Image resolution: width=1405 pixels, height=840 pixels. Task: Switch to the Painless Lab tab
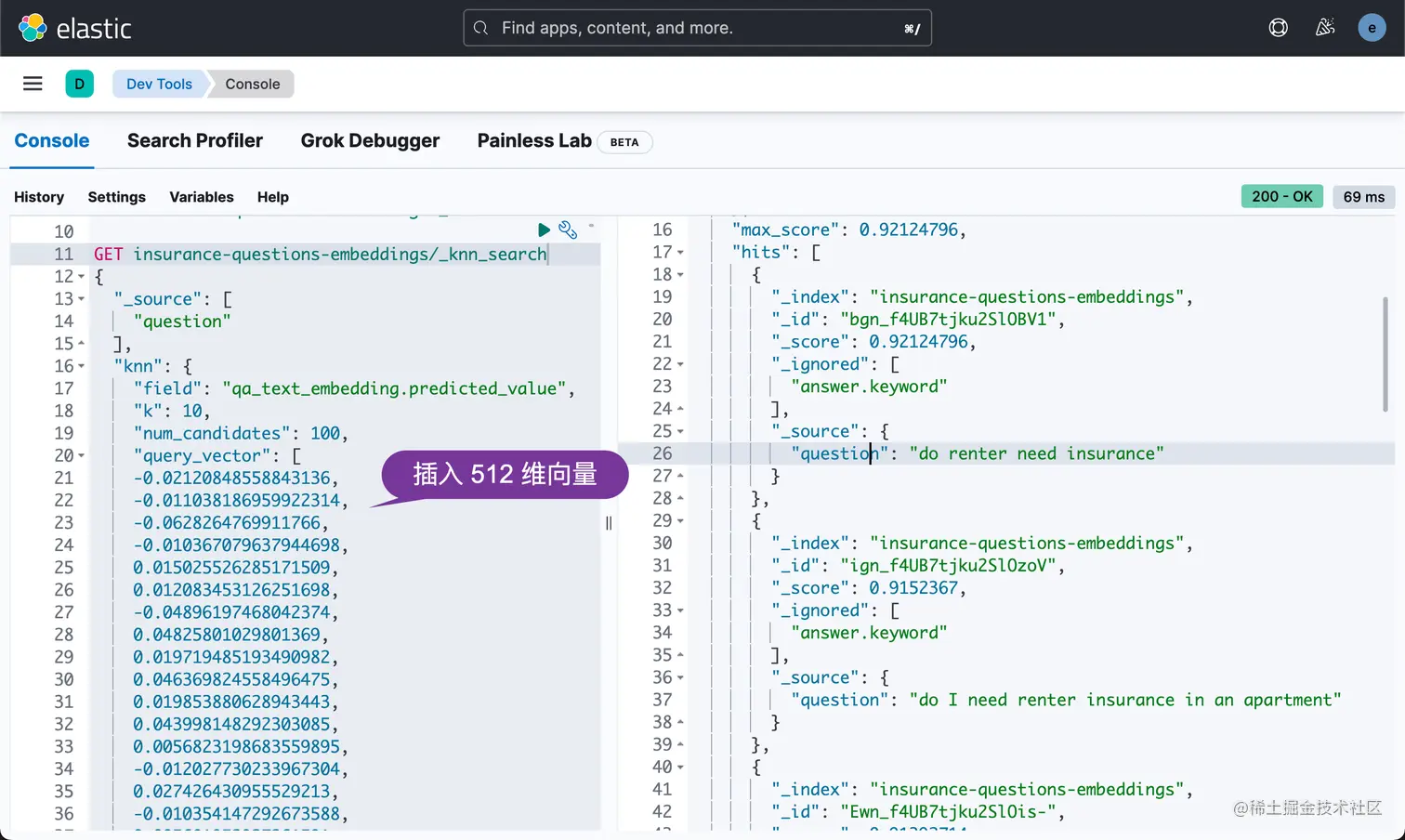534,140
